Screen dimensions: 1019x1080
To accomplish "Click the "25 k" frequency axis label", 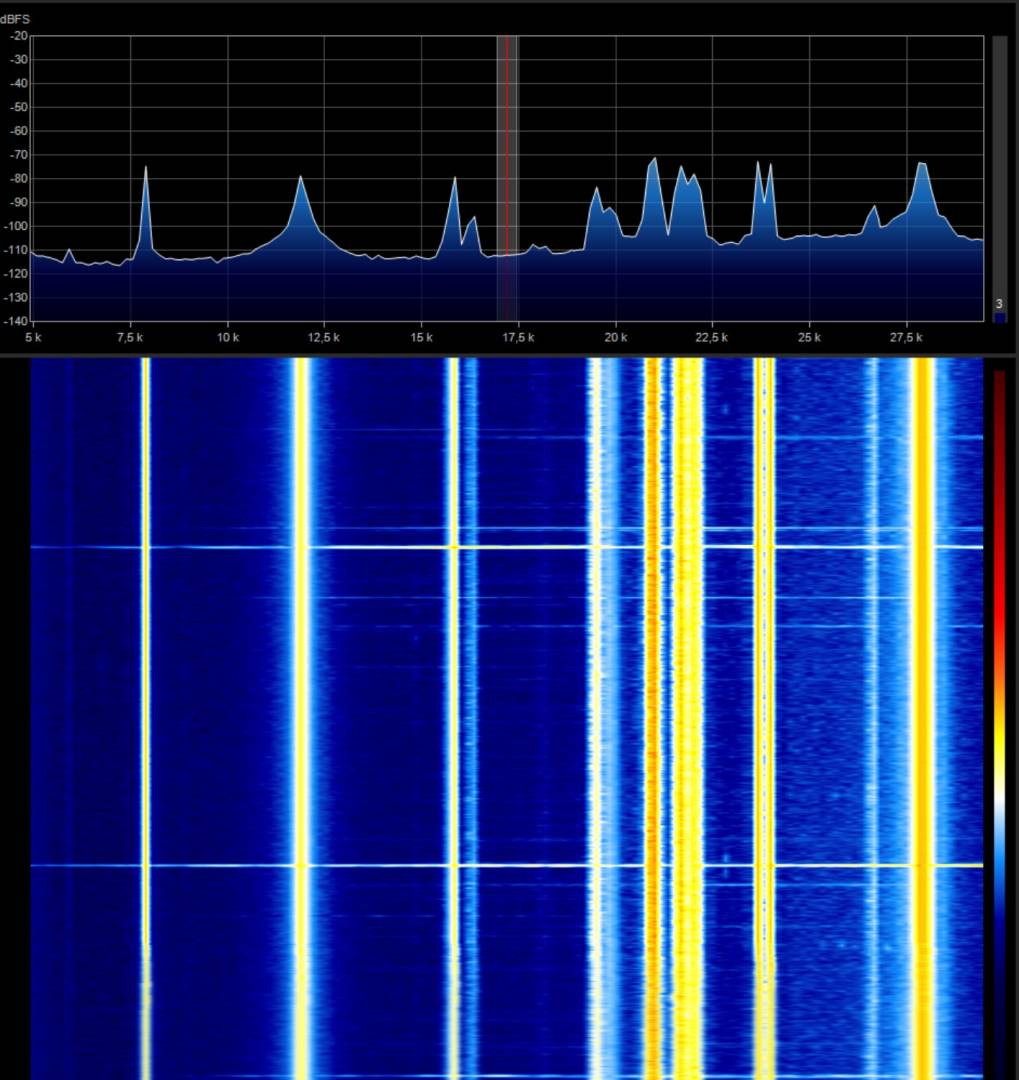I will (809, 339).
